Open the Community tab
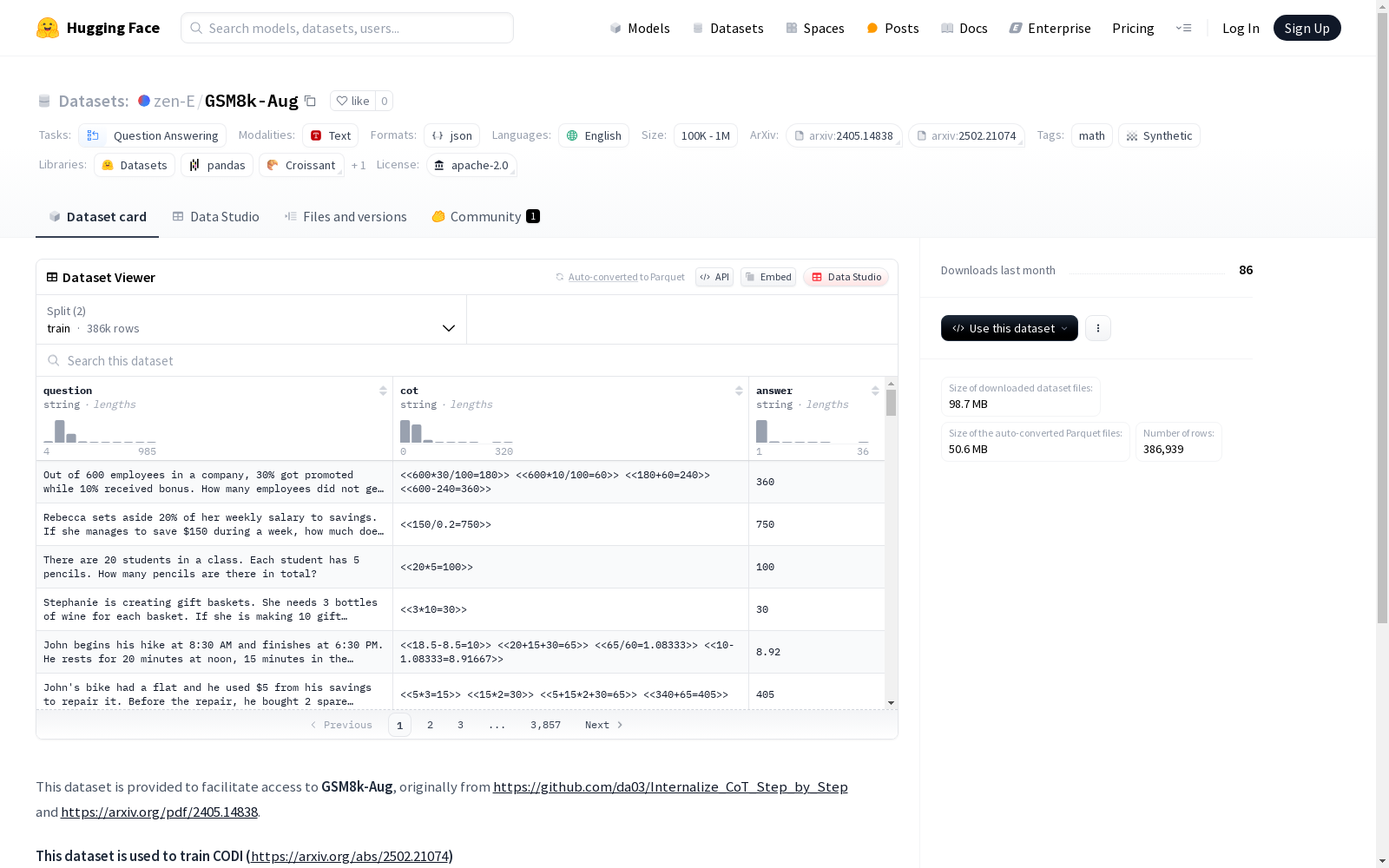The height and width of the screenshot is (868, 1389). tap(485, 217)
